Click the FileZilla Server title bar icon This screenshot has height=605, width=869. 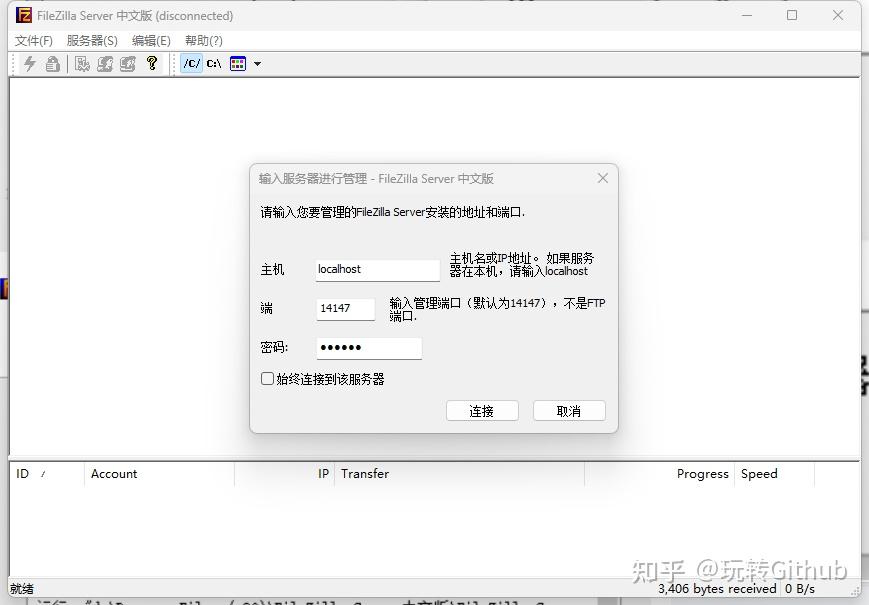(24, 16)
